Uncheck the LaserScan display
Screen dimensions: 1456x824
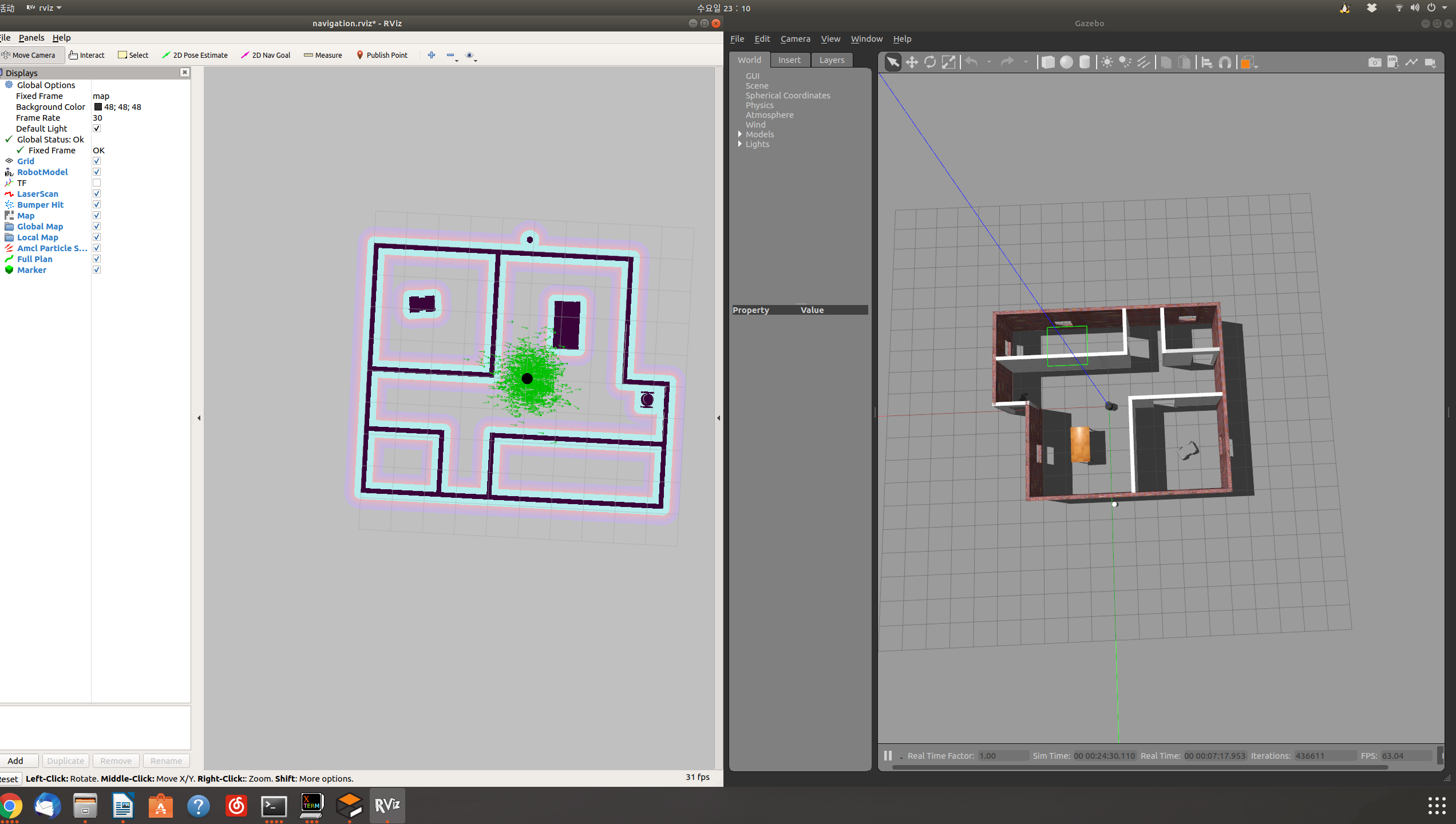click(x=96, y=193)
